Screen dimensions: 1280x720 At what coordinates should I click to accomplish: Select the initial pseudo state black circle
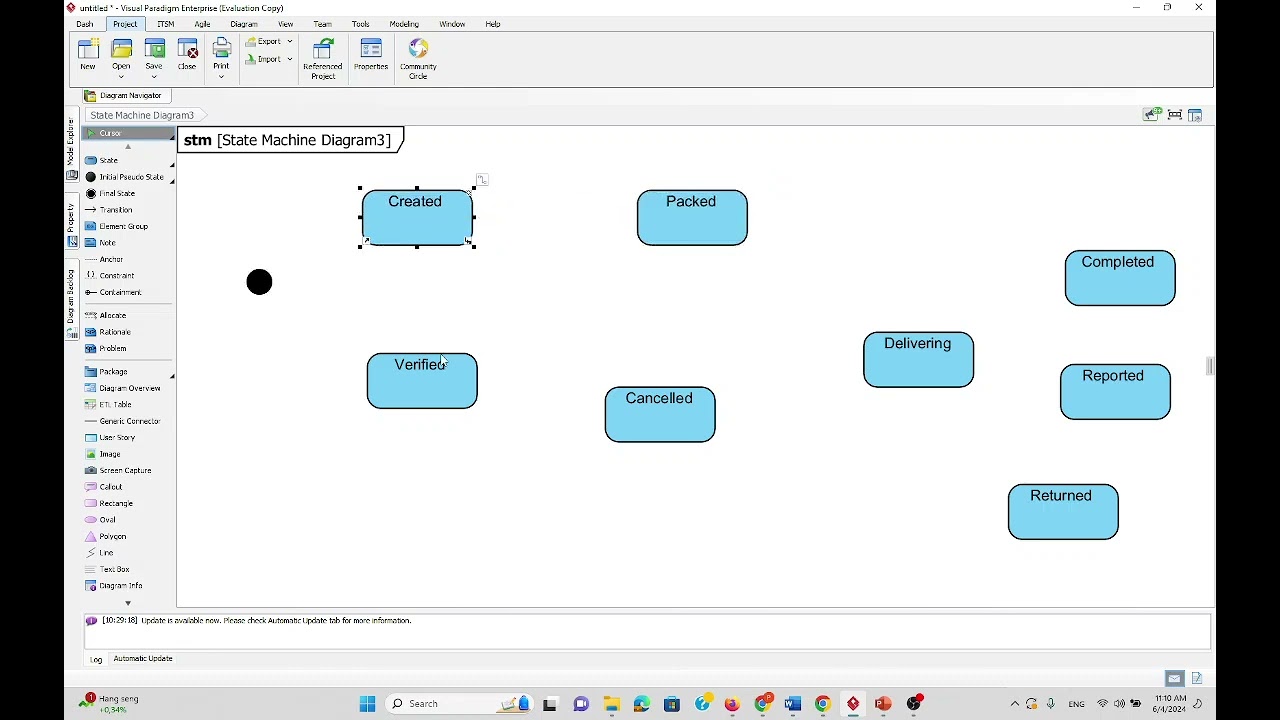[259, 282]
